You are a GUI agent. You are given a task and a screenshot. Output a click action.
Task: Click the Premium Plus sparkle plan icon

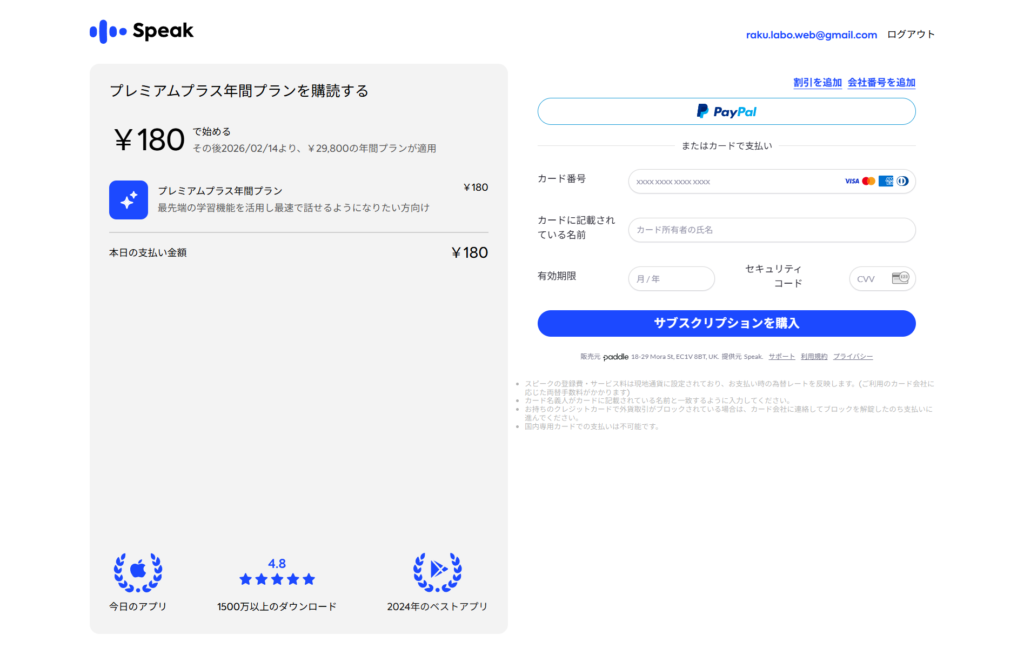tap(128, 200)
